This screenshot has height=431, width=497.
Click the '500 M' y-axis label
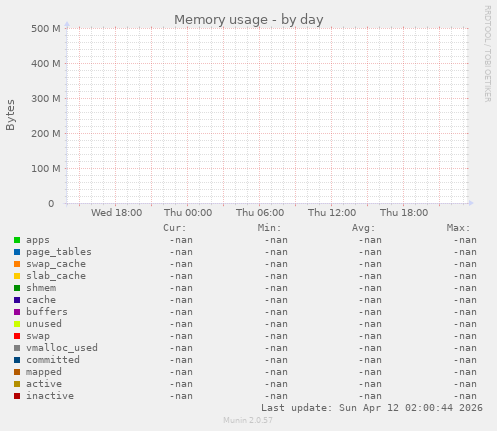[x=46, y=29]
